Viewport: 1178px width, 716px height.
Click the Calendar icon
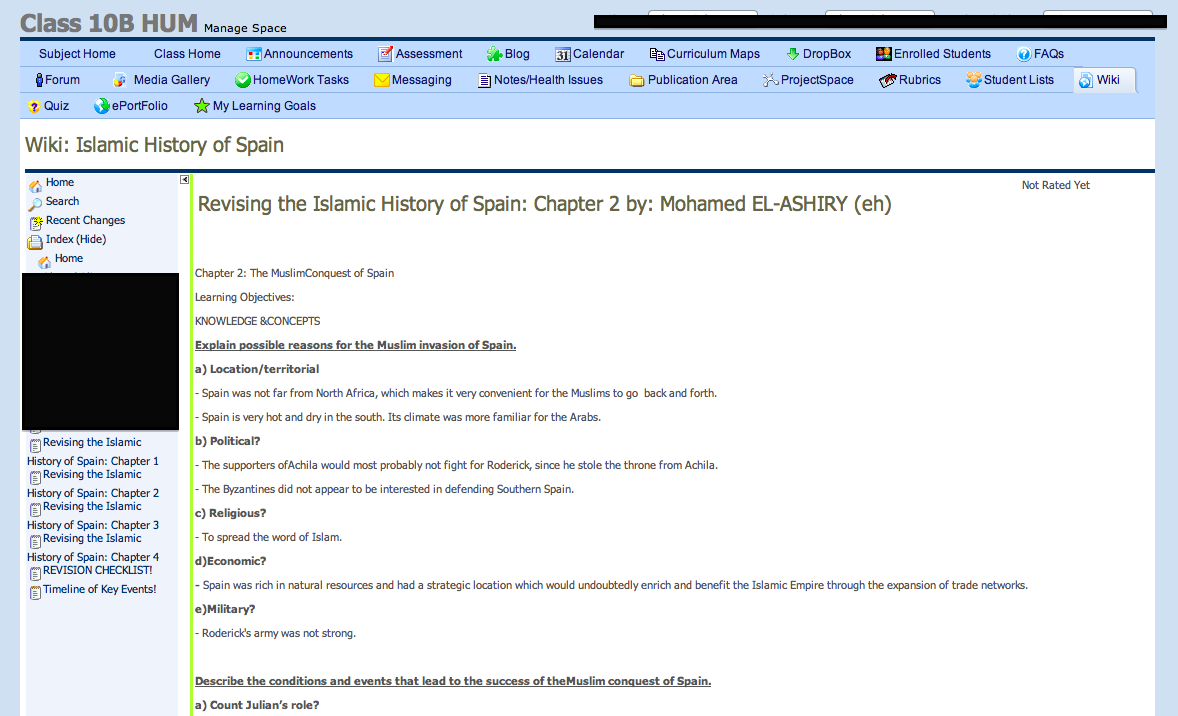coord(563,54)
